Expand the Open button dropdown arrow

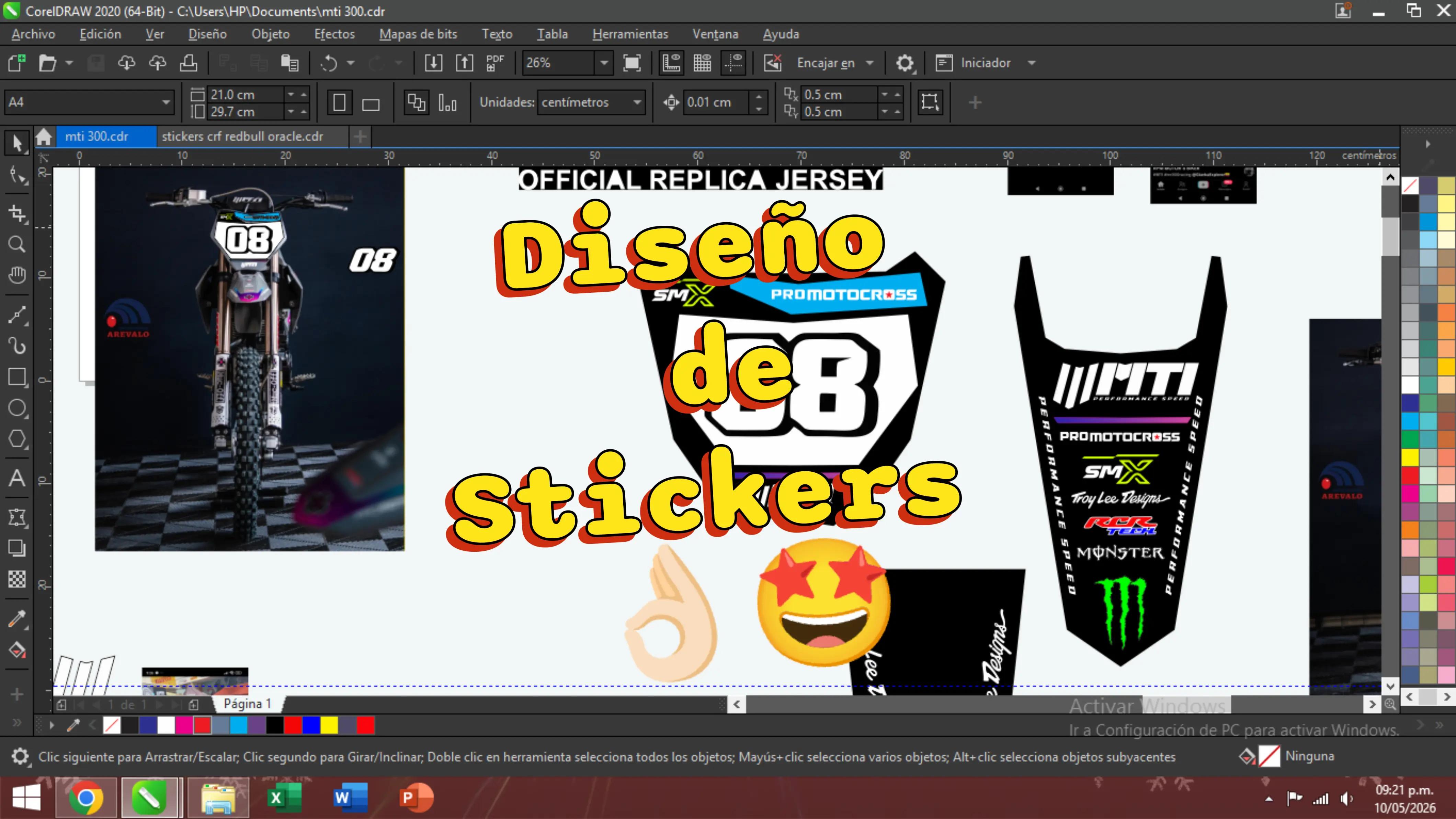pos(69,63)
